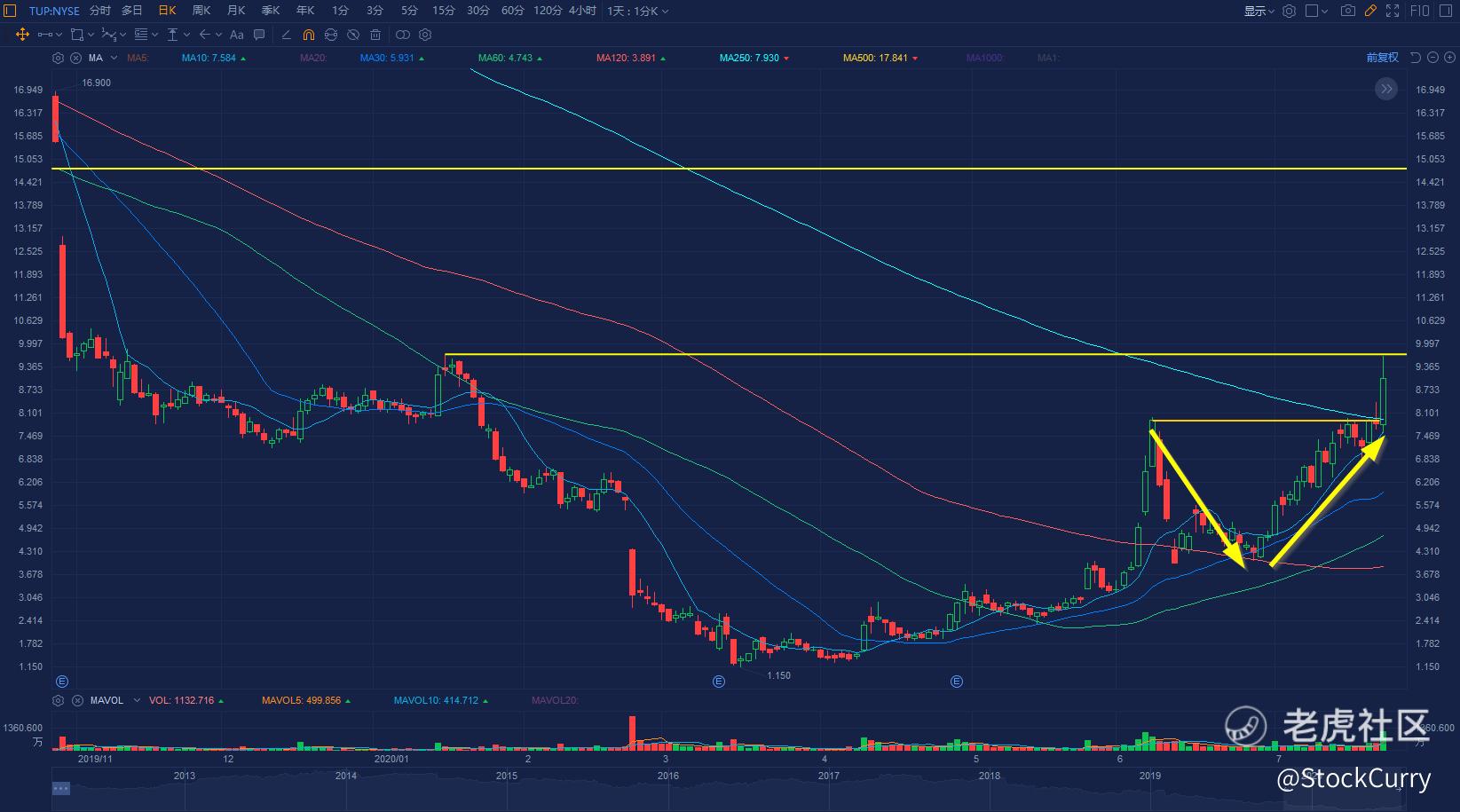This screenshot has width=1460, height=812.
Task: Click 前复权 price adjustment button
Action: pyautogui.click(x=1382, y=58)
